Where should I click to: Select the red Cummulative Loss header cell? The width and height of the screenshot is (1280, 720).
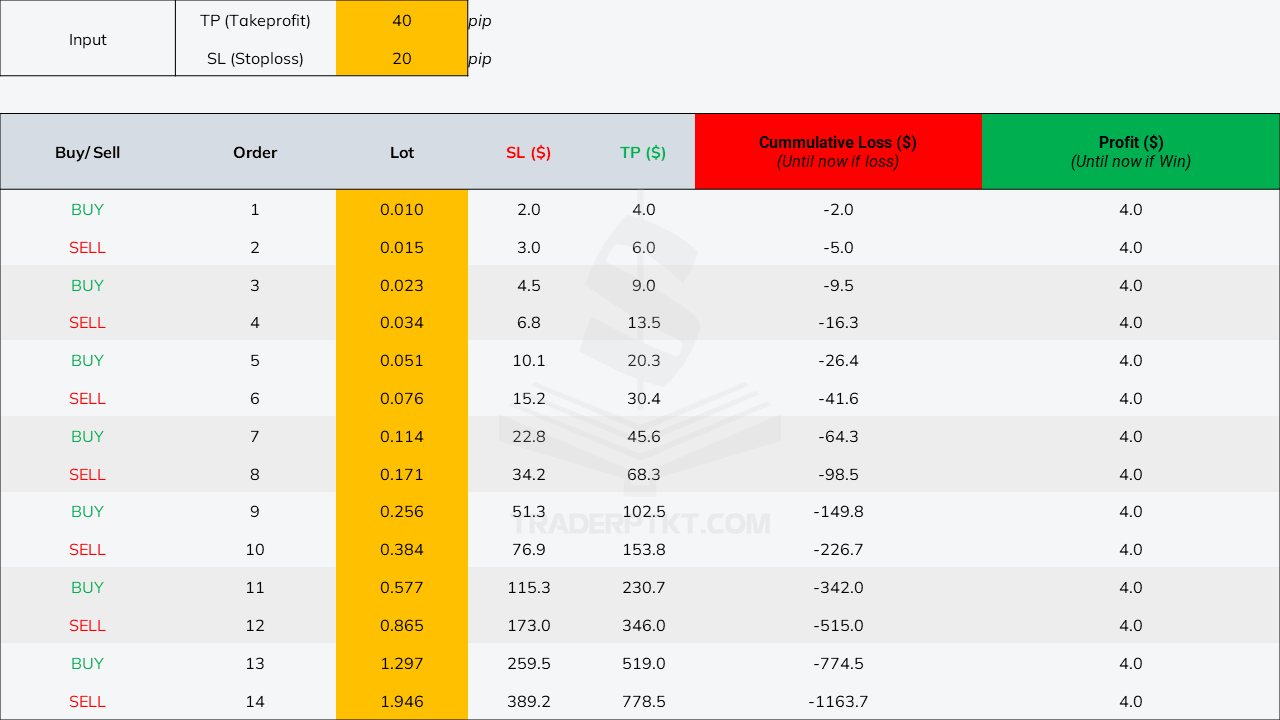[x=838, y=151]
